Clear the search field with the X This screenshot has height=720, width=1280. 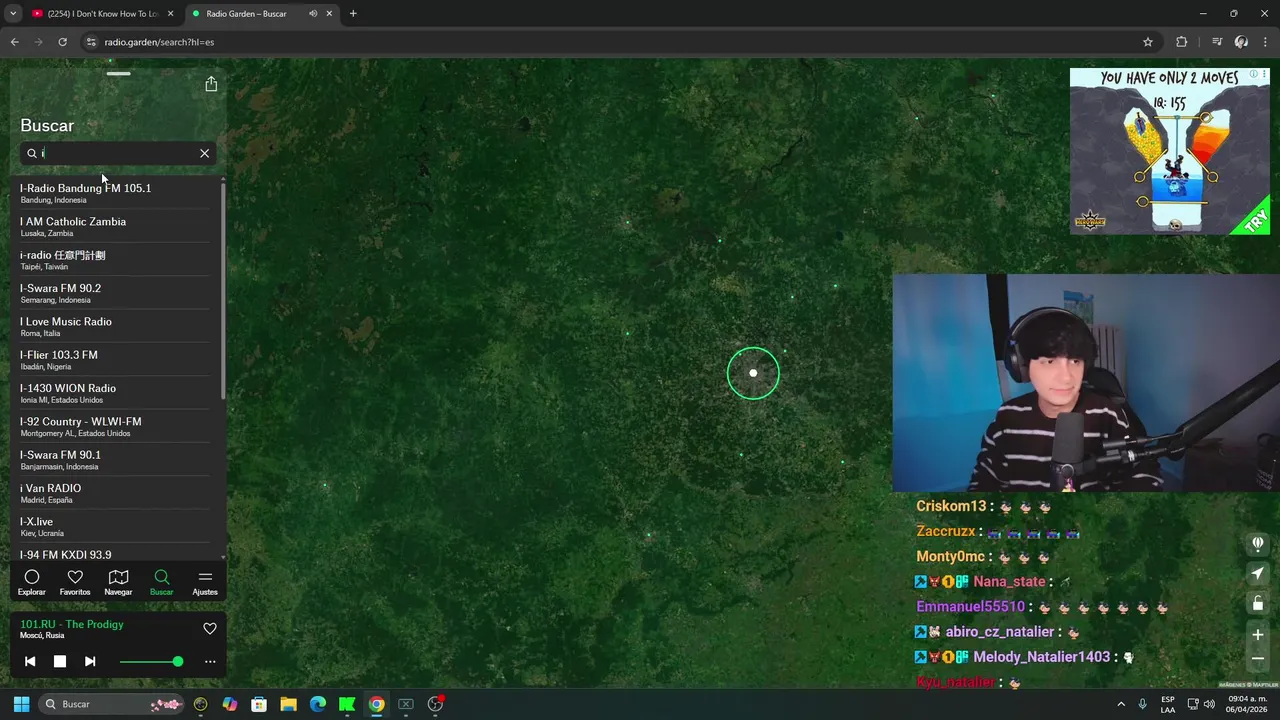pos(204,153)
